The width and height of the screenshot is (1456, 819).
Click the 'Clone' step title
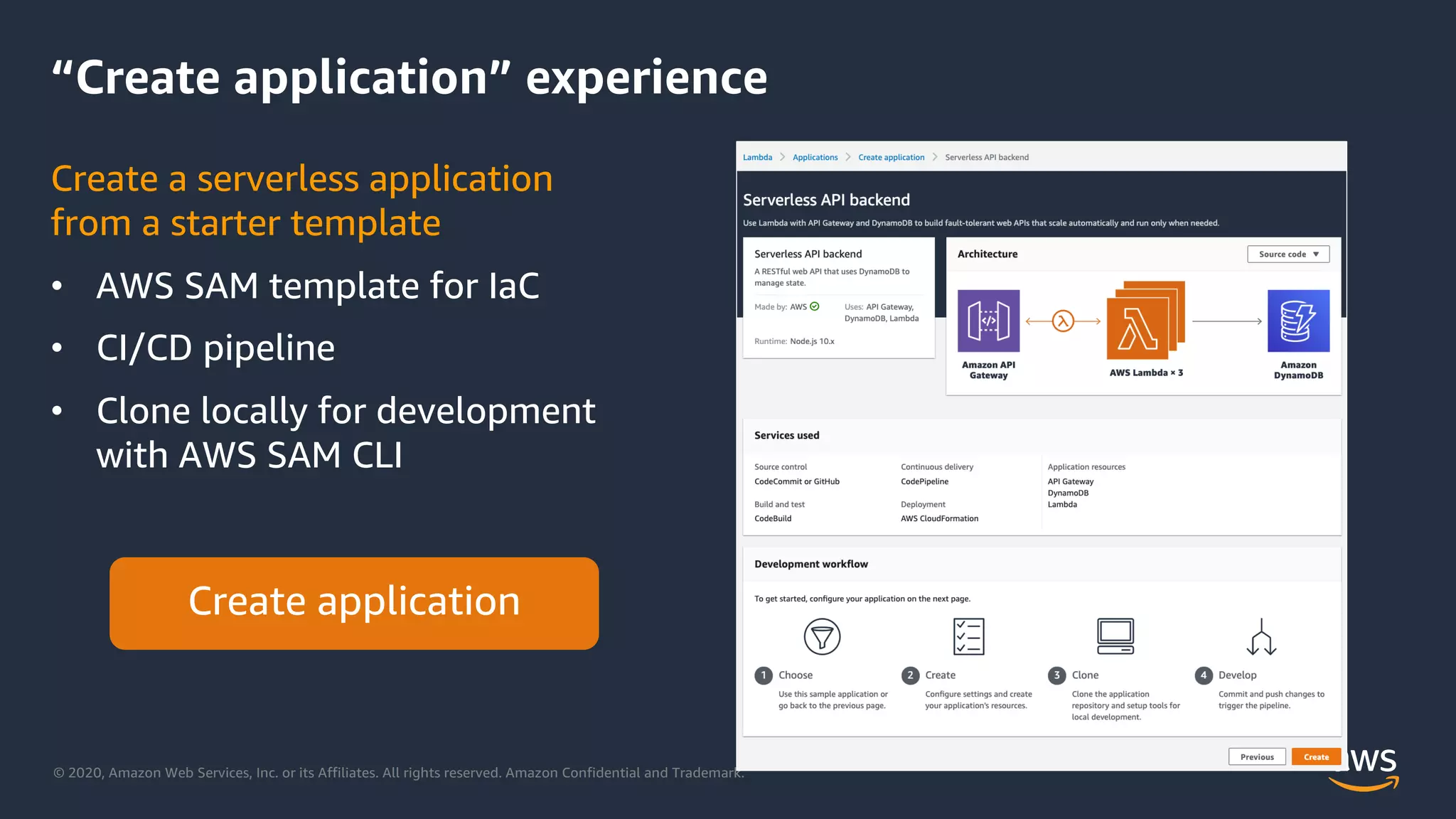click(1085, 675)
